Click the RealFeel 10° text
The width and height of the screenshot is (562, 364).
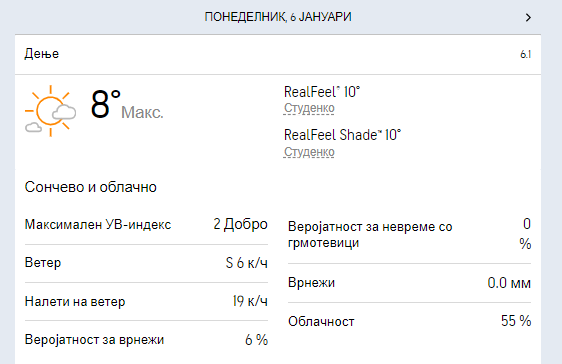(322, 92)
